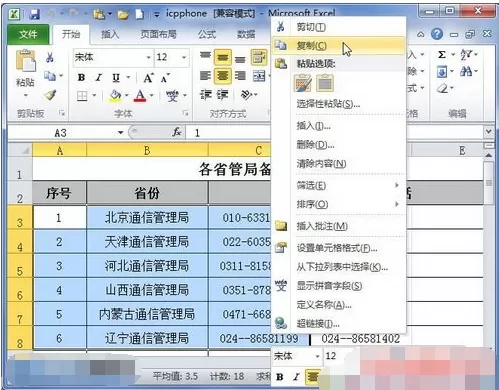499x390 pixels.
Task: Open the ribbon font size dropdown
Action: click(184, 57)
